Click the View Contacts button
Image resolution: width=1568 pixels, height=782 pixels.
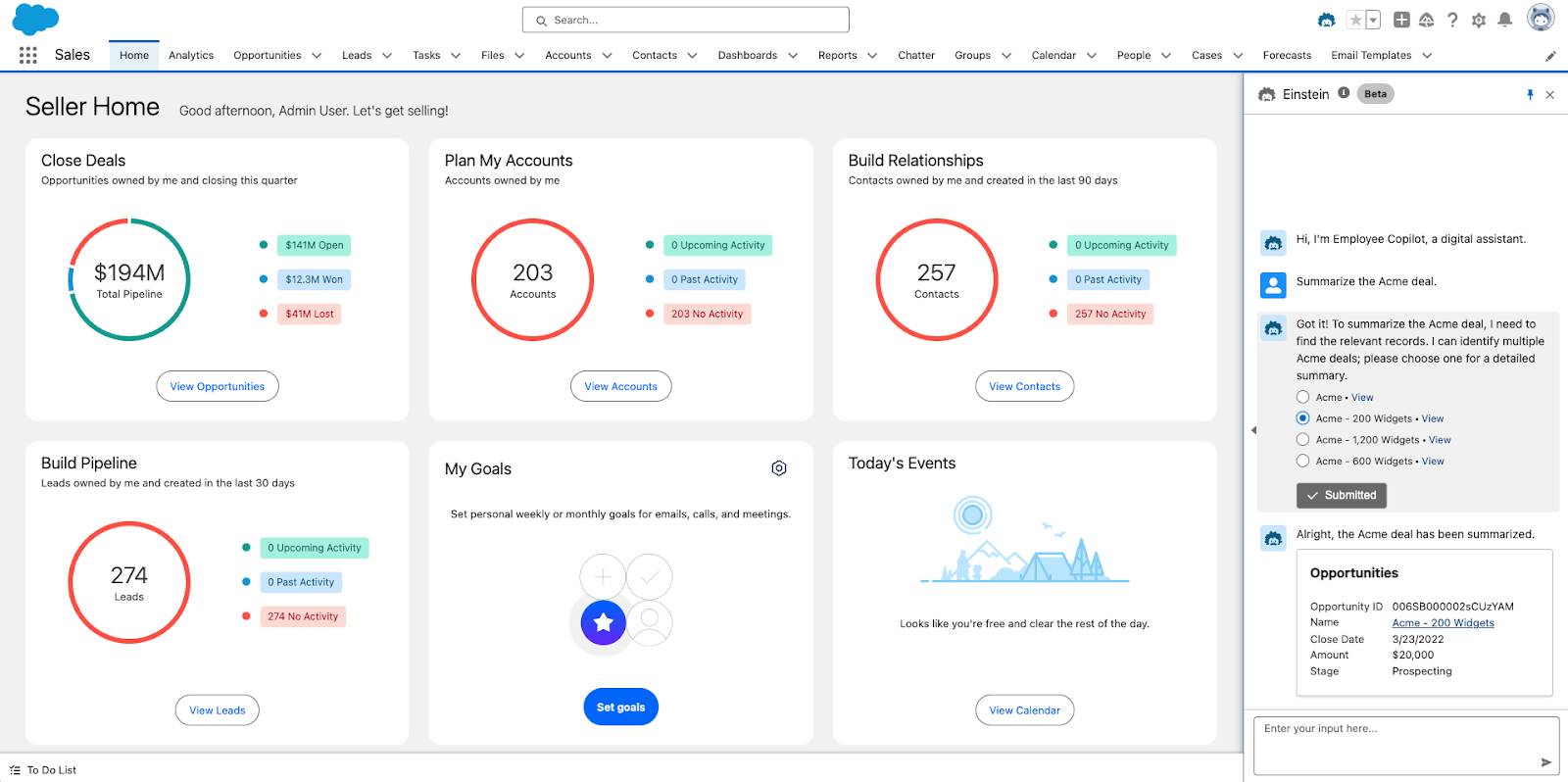[1025, 386]
